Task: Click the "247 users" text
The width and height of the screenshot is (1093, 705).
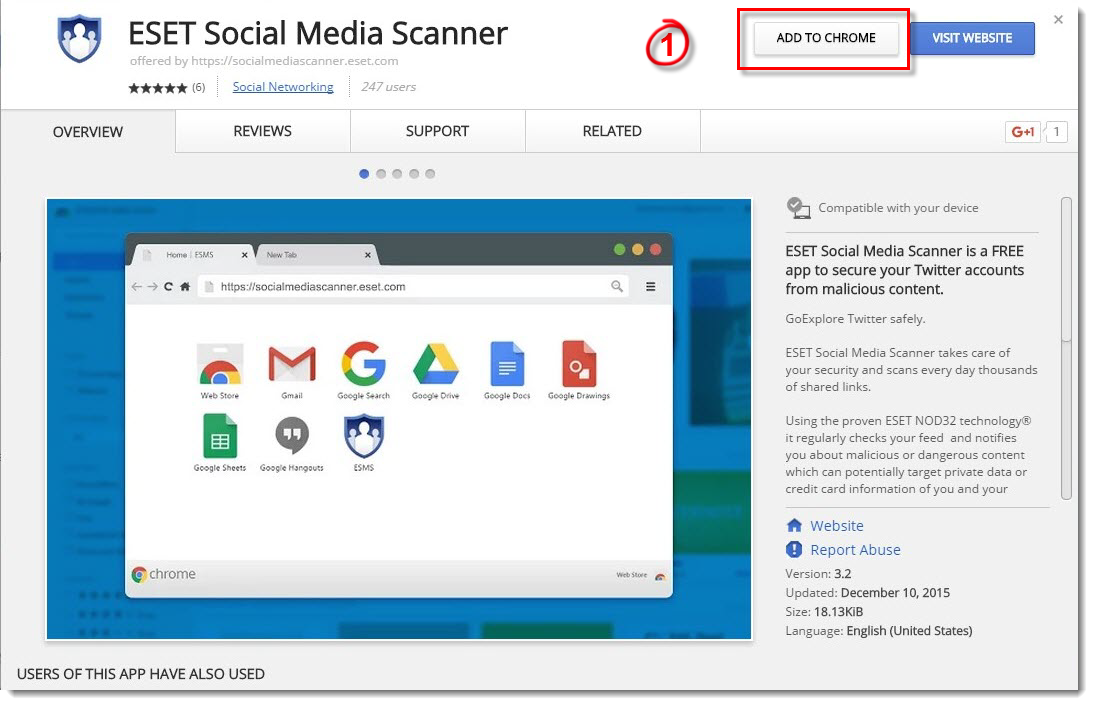Action: pyautogui.click(x=388, y=86)
